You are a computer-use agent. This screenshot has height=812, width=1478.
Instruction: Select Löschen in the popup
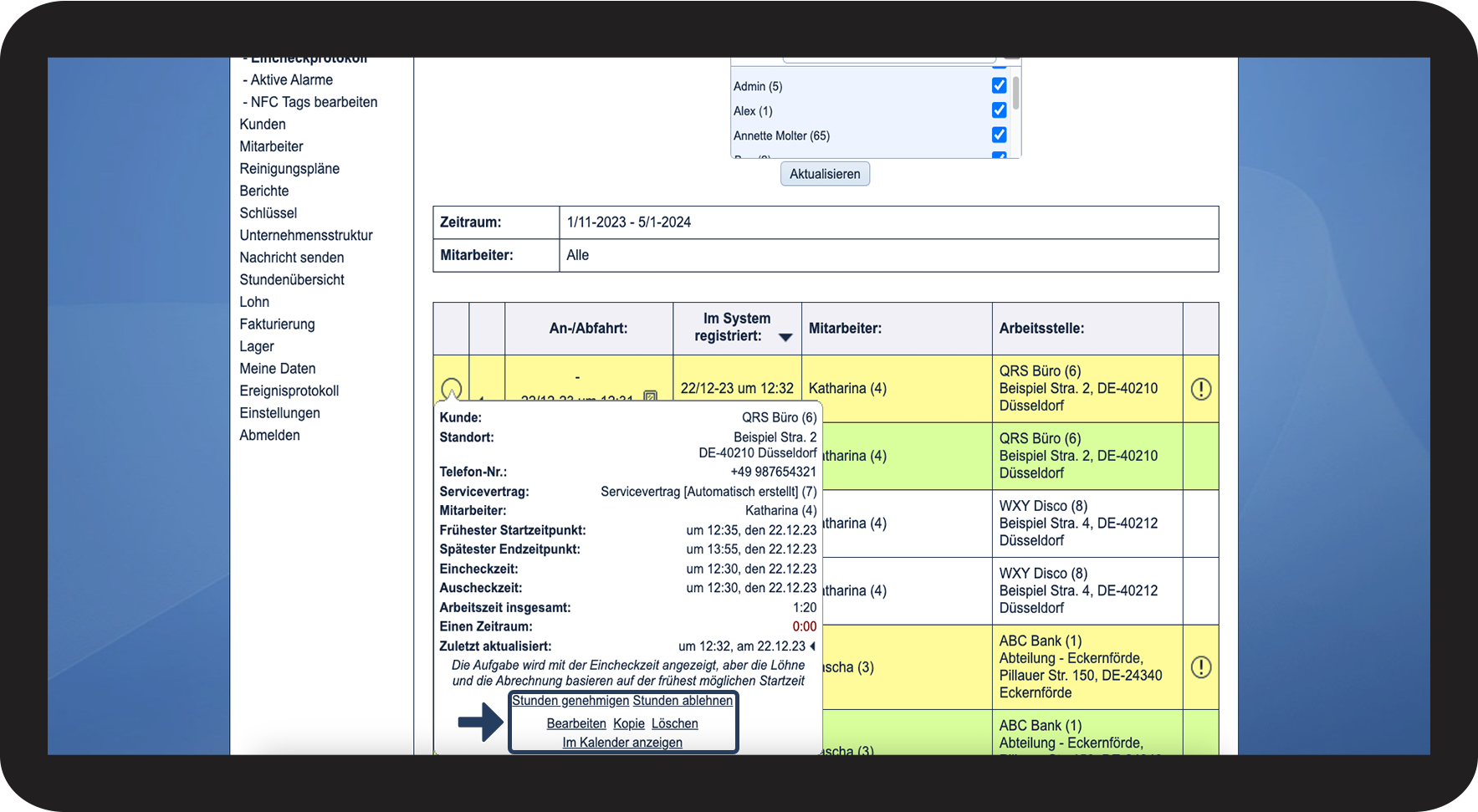pyautogui.click(x=674, y=723)
